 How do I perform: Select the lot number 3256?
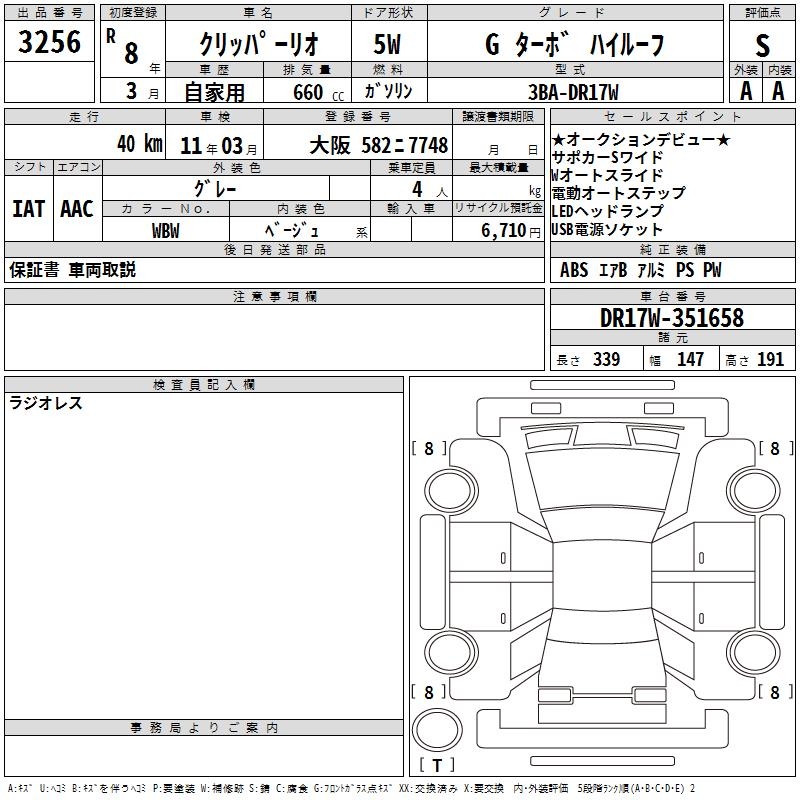coord(50,42)
